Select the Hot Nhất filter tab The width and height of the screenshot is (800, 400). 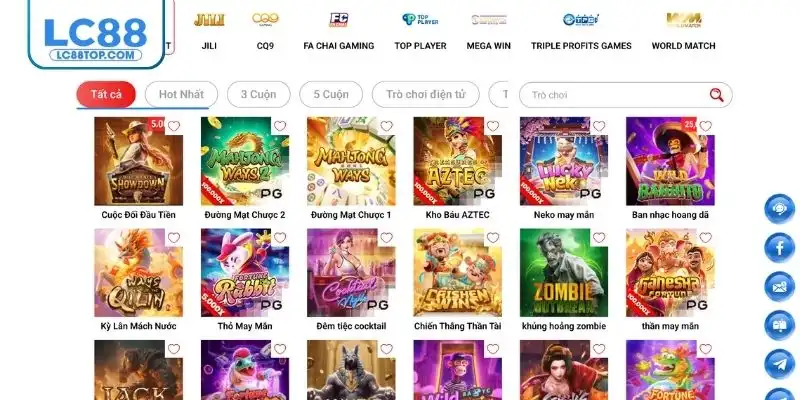181,94
